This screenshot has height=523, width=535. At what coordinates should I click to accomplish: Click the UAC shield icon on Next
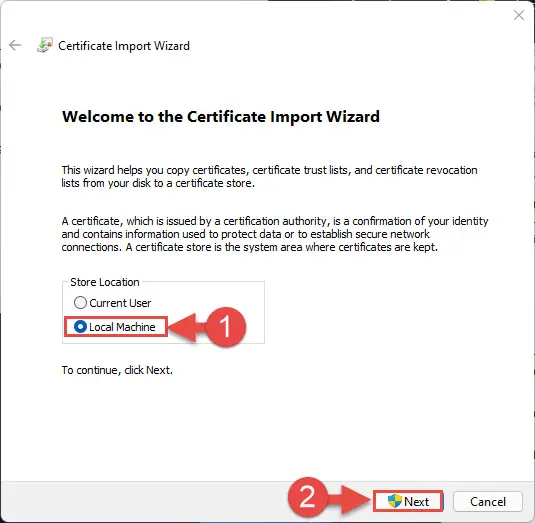(394, 501)
